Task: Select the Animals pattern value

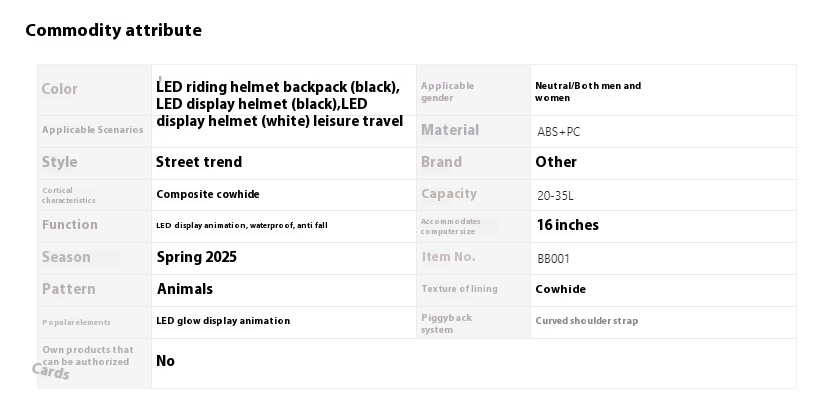Action: [185, 289]
